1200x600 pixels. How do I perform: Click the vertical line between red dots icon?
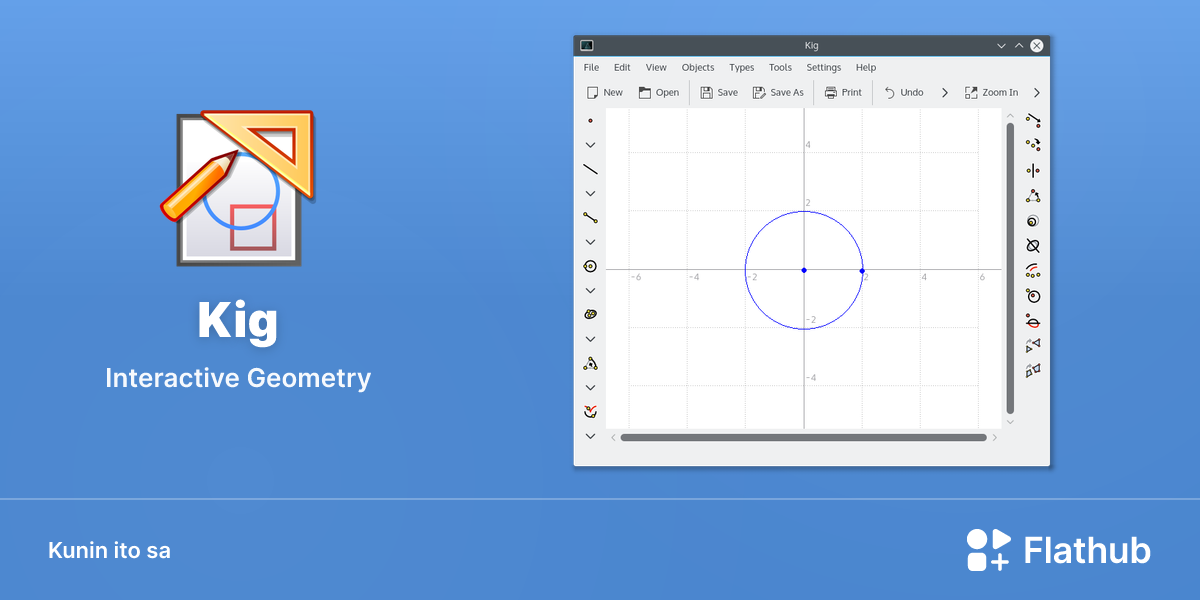point(1033,170)
